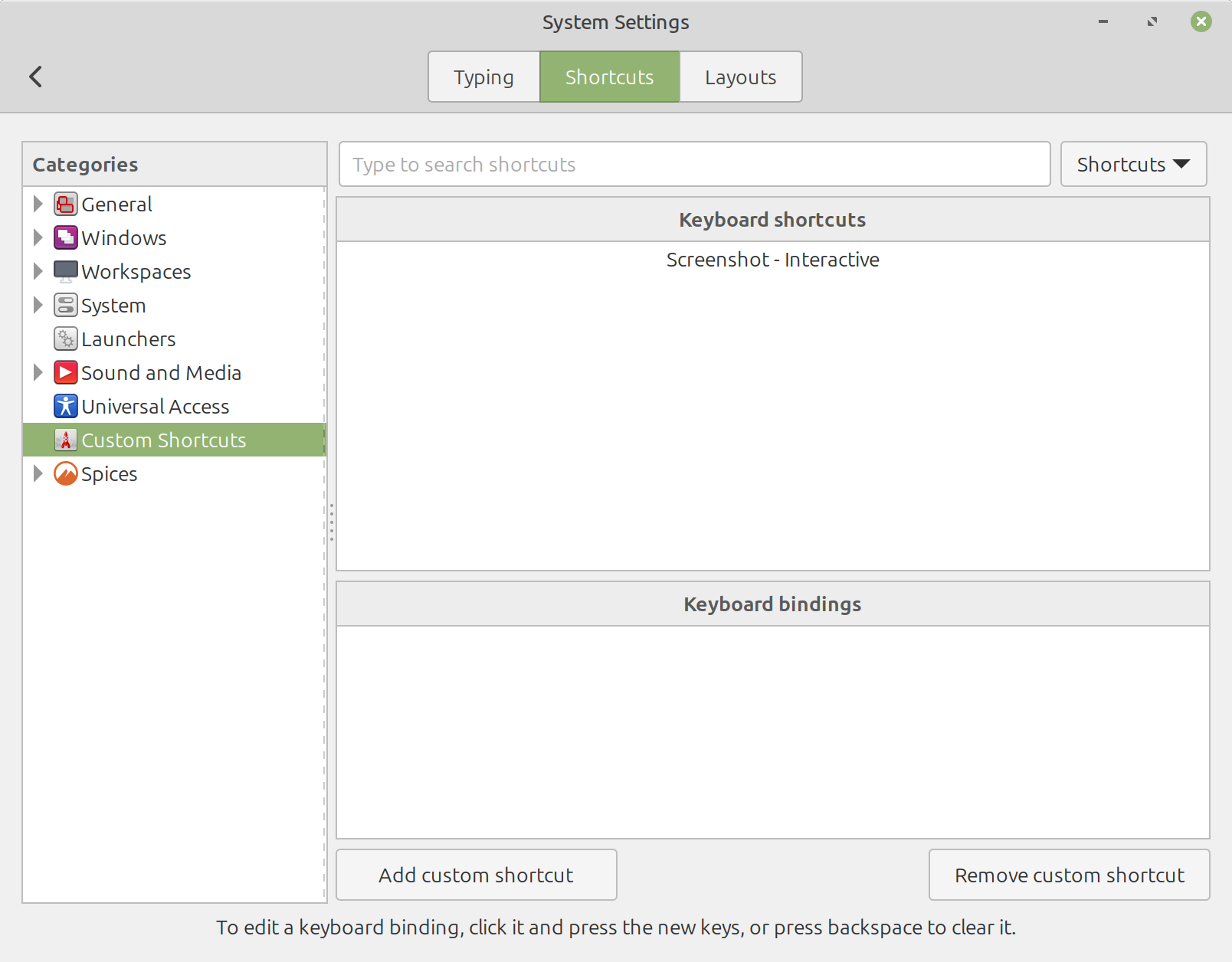The width and height of the screenshot is (1232, 962).
Task: Expand the Workspaces category
Action: [x=38, y=272]
